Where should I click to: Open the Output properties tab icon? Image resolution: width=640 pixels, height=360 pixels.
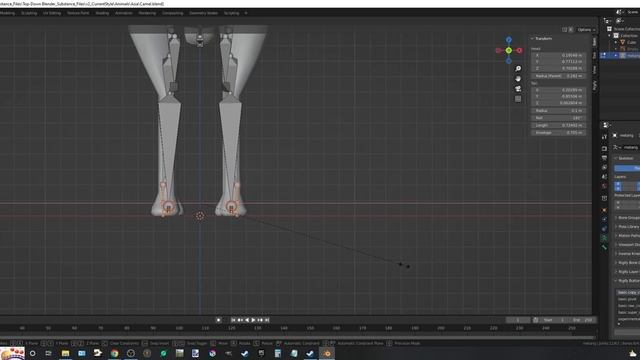tap(604, 158)
